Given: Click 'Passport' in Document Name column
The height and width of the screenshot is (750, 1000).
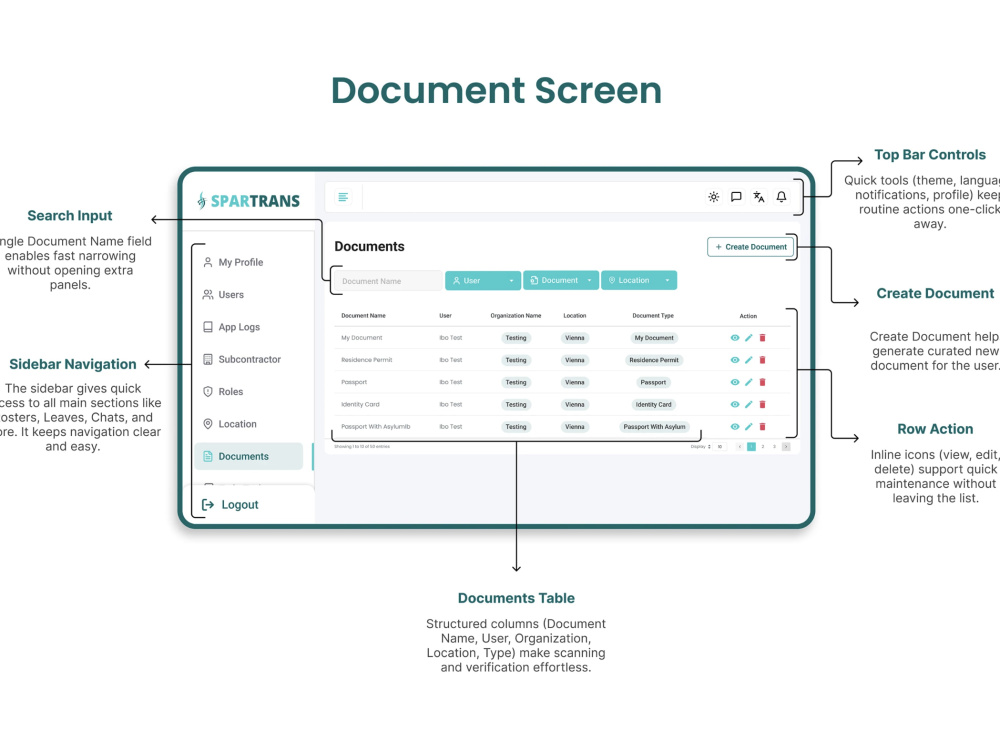Looking at the screenshot, I should [x=354, y=383].
